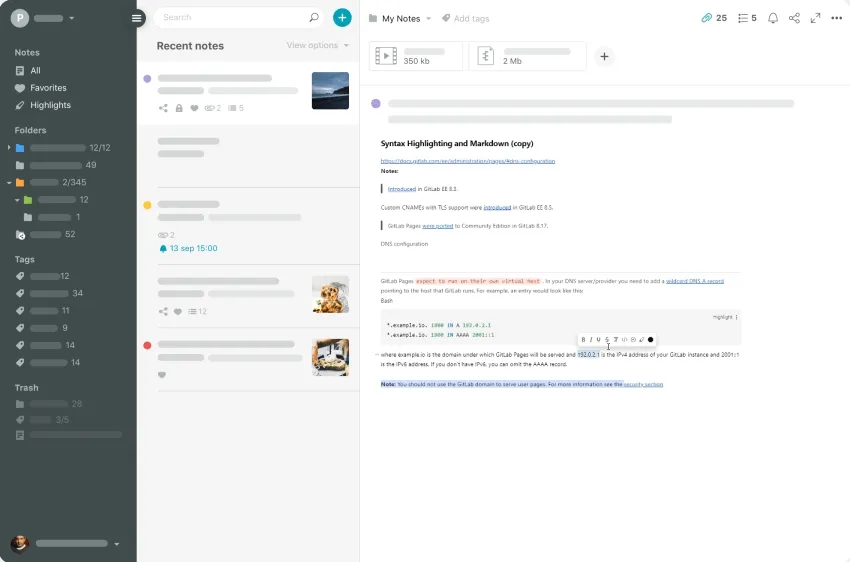Click the highlighter marker icon in format toolbar
This screenshot has width=850, height=562.
coord(642,340)
